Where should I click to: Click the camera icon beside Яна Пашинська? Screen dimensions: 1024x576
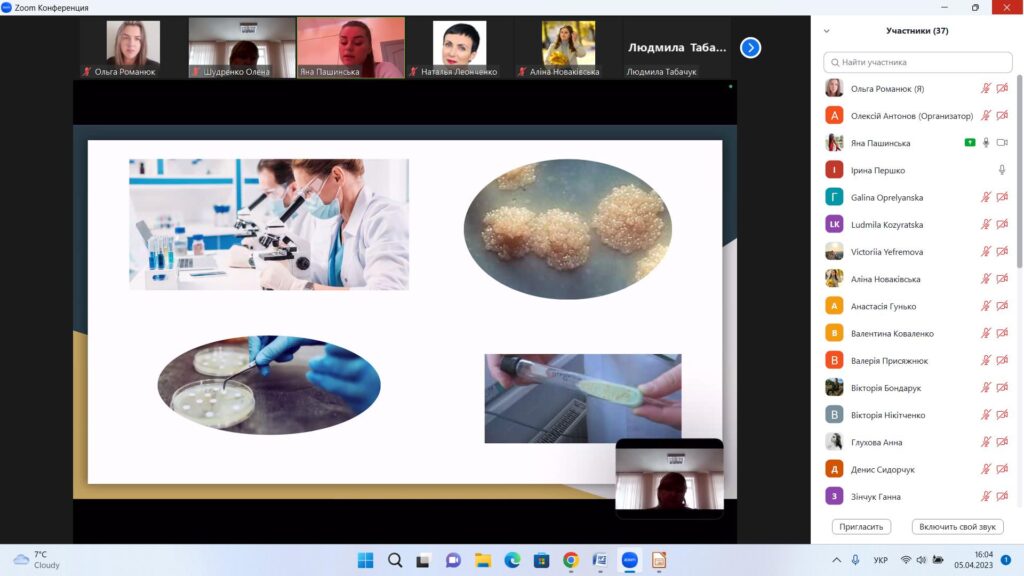pos(1002,143)
